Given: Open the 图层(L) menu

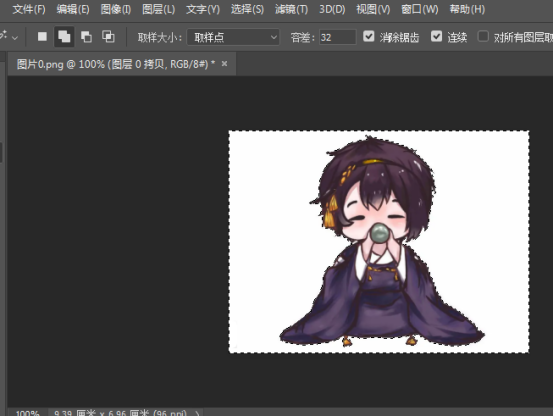Looking at the screenshot, I should coord(158,9).
